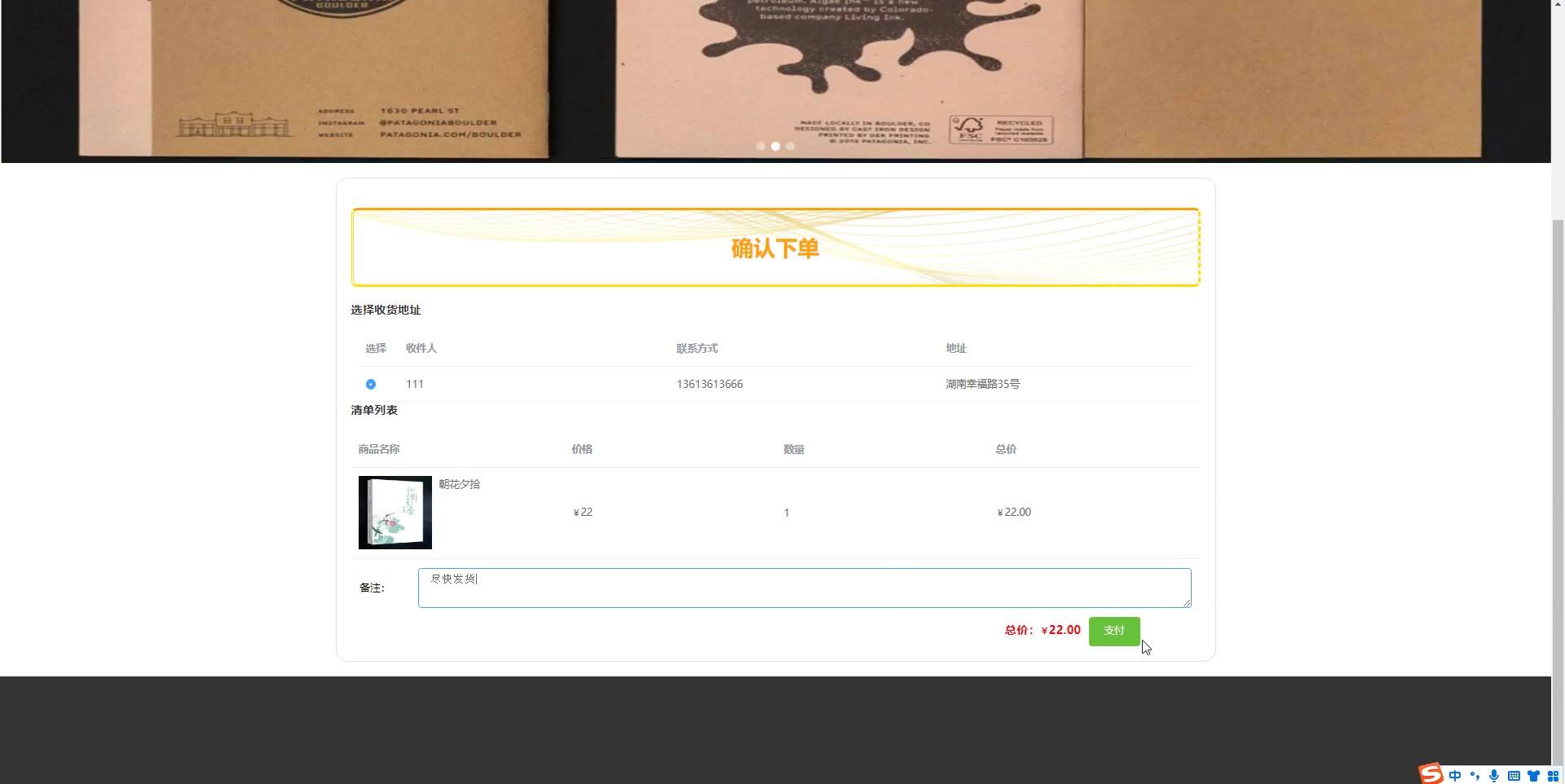This screenshot has height=784, width=1565.
Task: Focus the 备注 remarks text area
Action: click(805, 588)
